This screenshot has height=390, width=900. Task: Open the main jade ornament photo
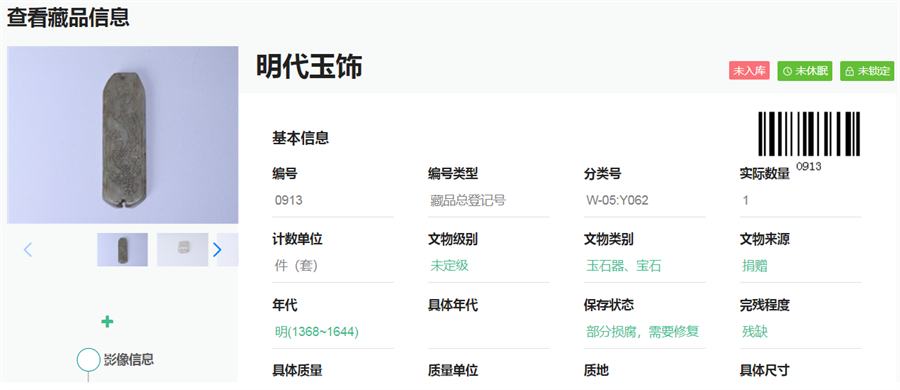point(122,135)
